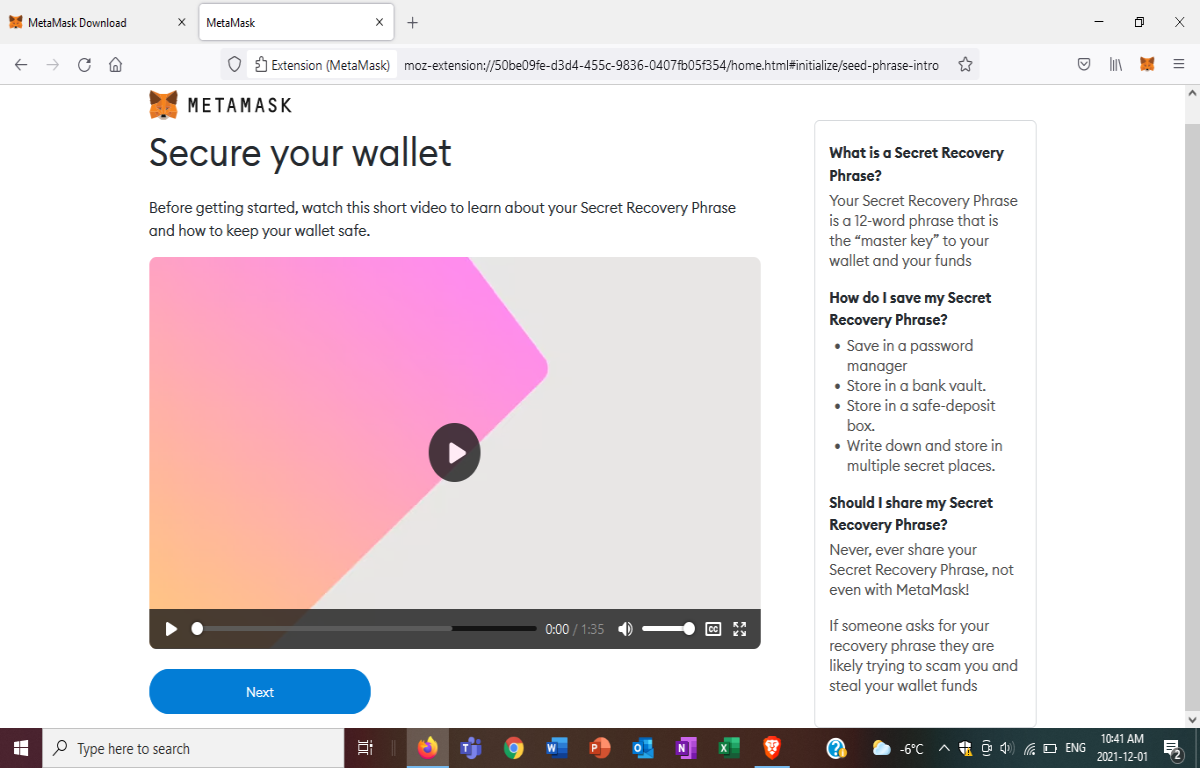Play the video with the center play button

click(455, 453)
